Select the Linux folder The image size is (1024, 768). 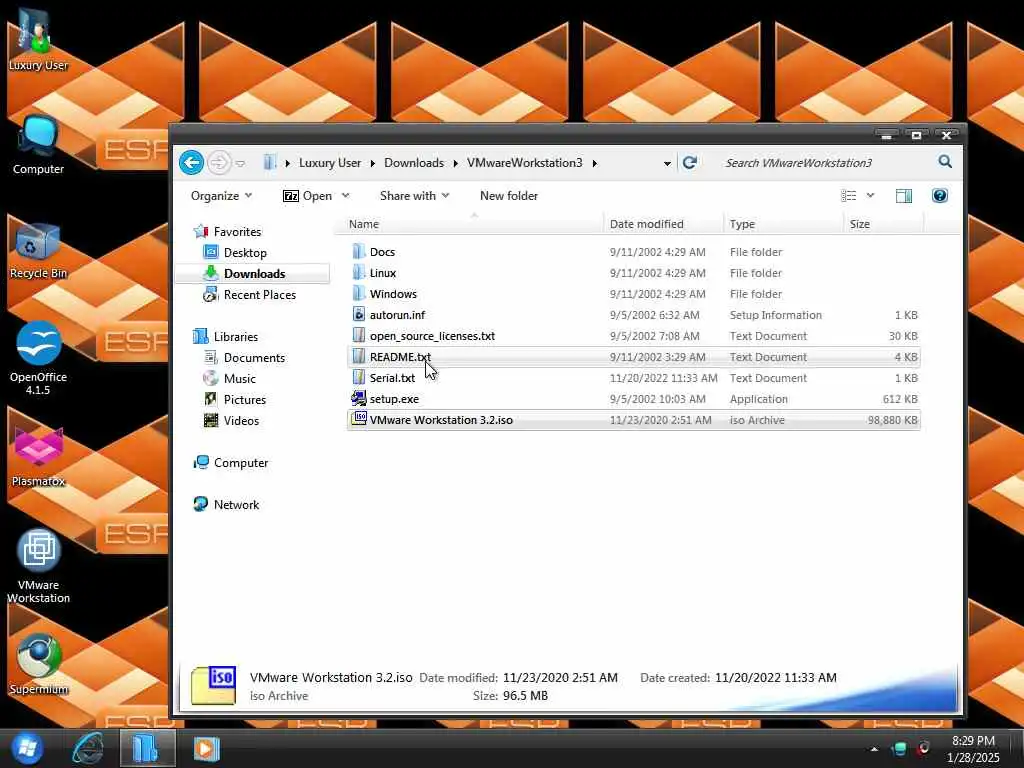[x=633, y=273]
